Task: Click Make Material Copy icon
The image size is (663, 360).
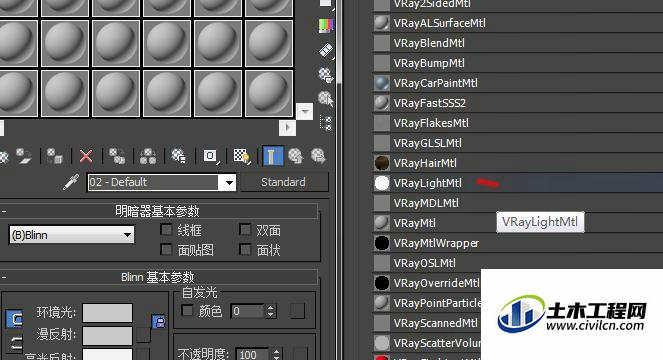Action: pyautogui.click(x=117, y=156)
